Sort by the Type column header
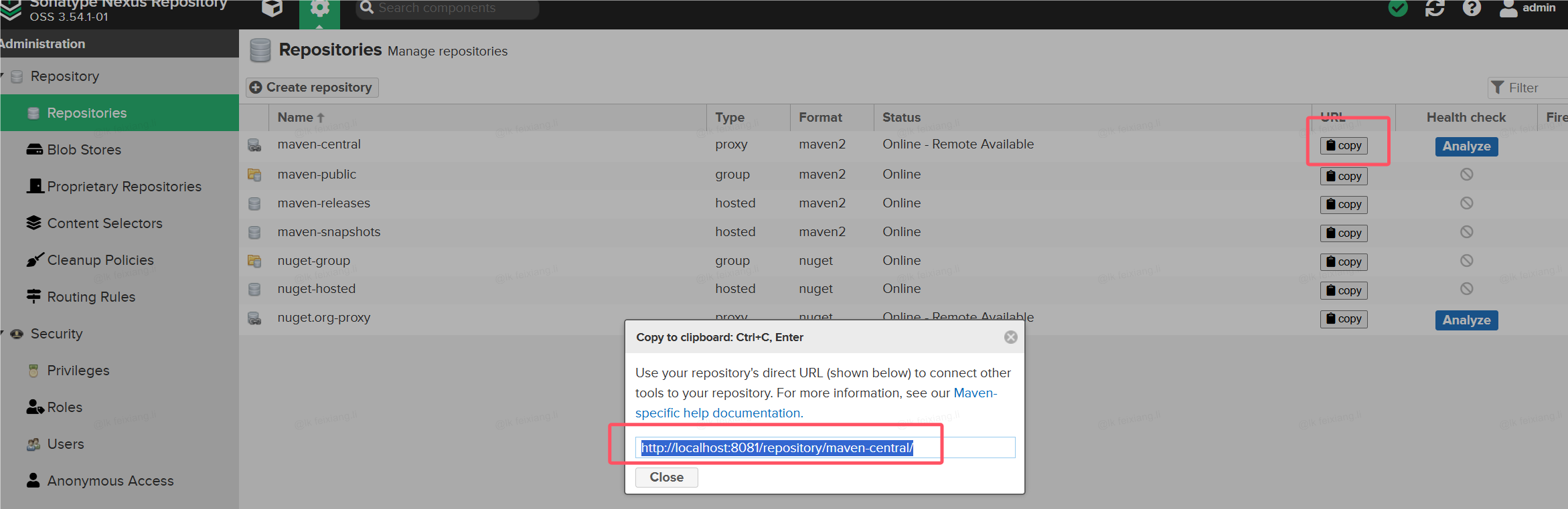Viewport: 1568px width, 509px height. pos(748,117)
